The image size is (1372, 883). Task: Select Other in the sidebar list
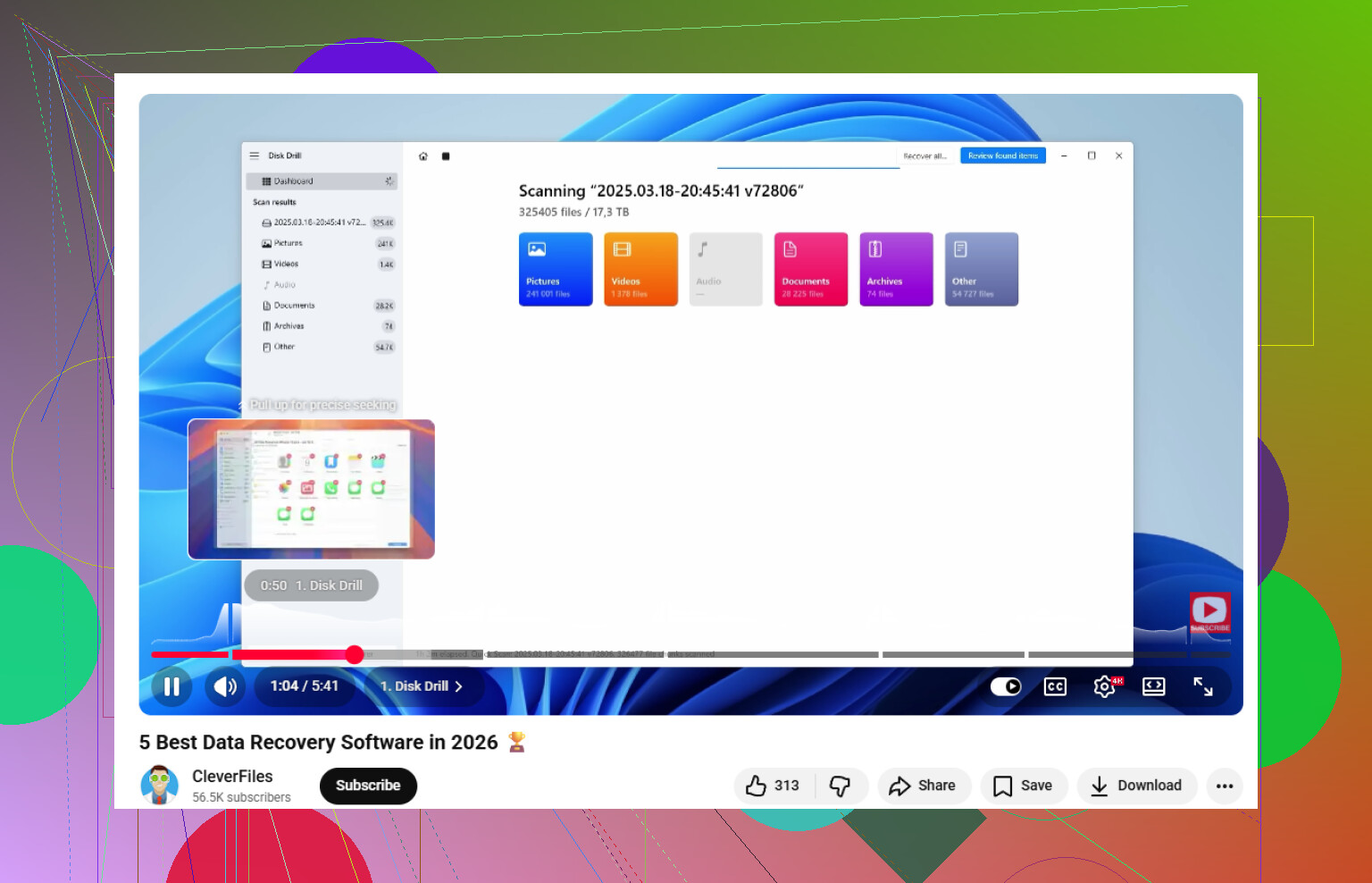[322, 347]
